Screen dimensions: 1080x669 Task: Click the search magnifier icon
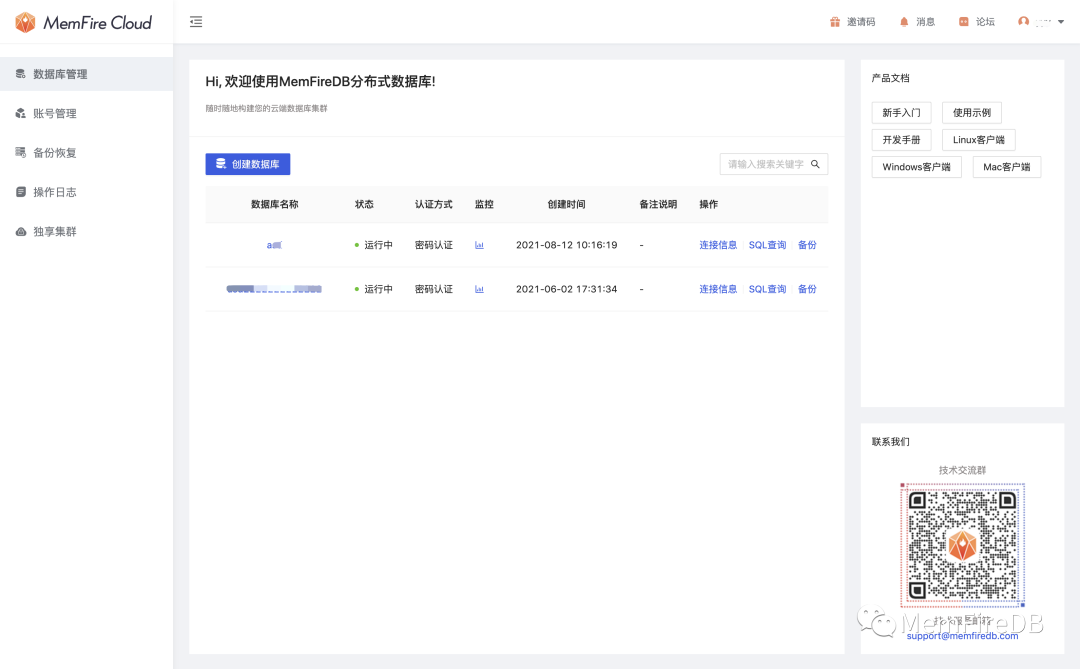click(816, 164)
